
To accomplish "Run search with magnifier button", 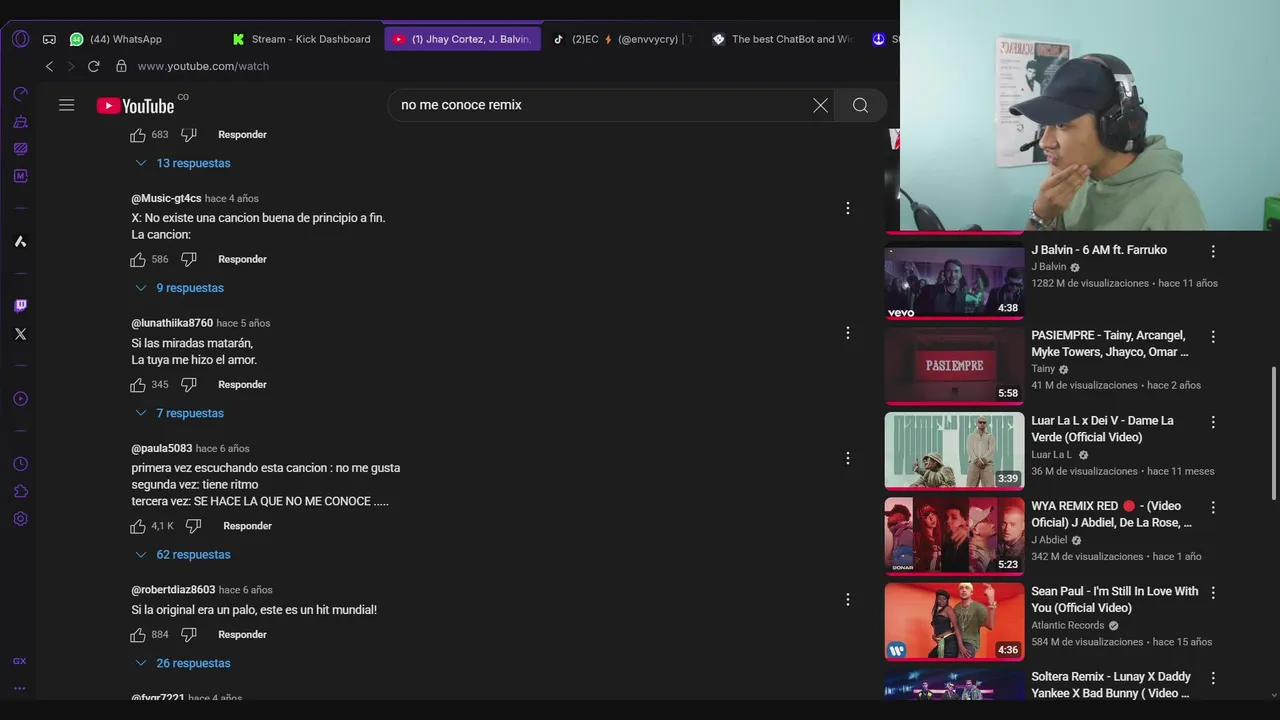I will 860,105.
